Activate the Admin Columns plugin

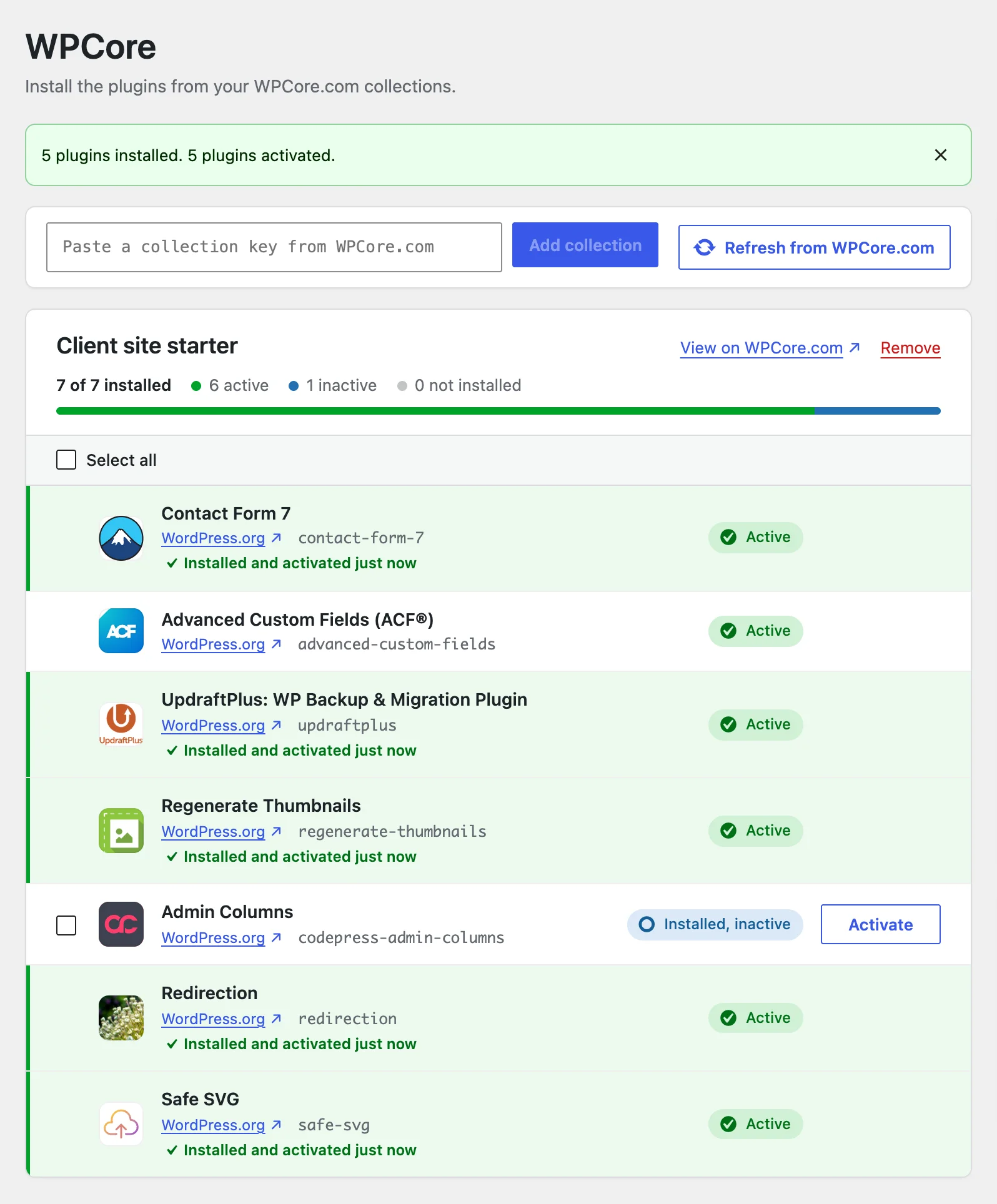pyautogui.click(x=881, y=924)
